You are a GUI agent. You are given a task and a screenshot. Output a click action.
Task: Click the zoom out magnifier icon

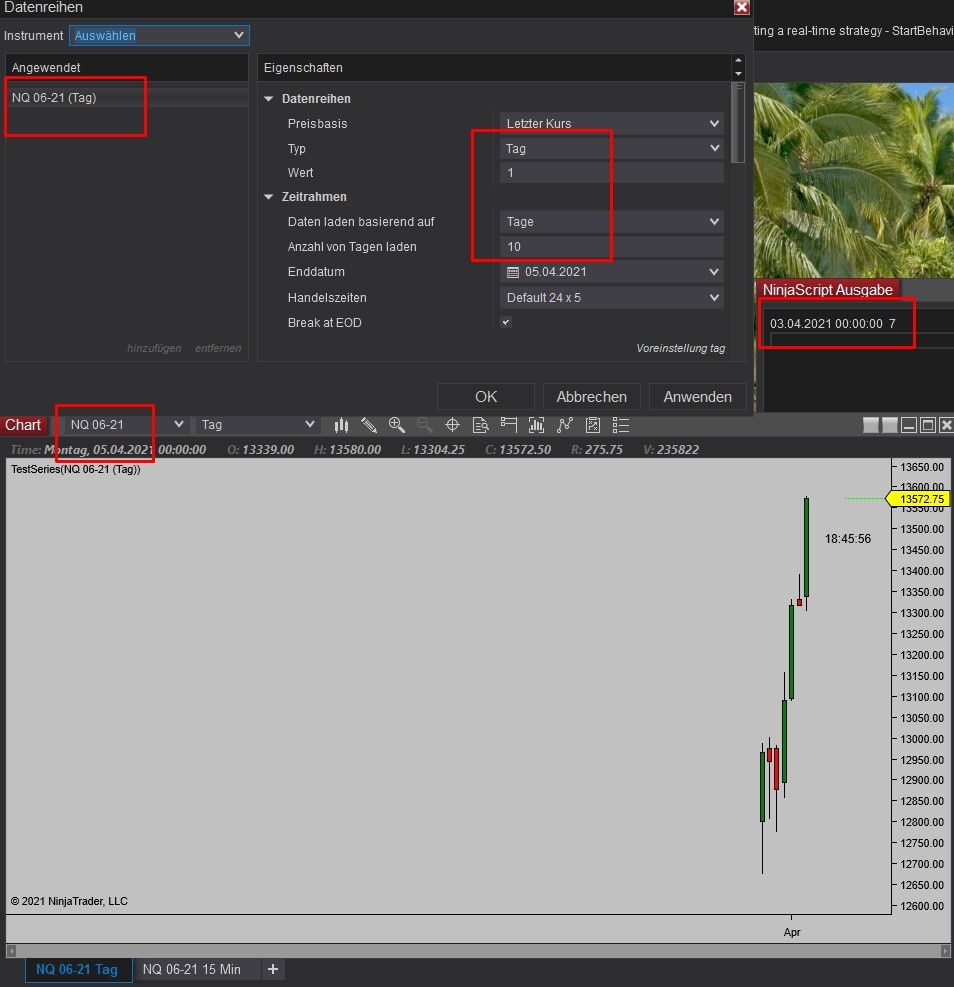point(425,425)
